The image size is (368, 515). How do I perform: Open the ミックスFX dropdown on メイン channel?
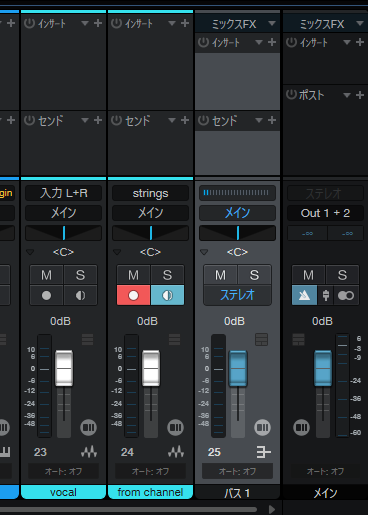tap(360, 23)
